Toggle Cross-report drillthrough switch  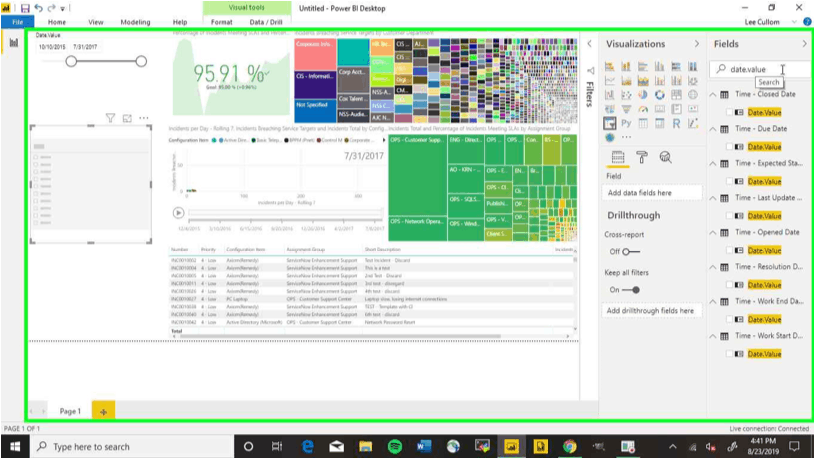631,252
